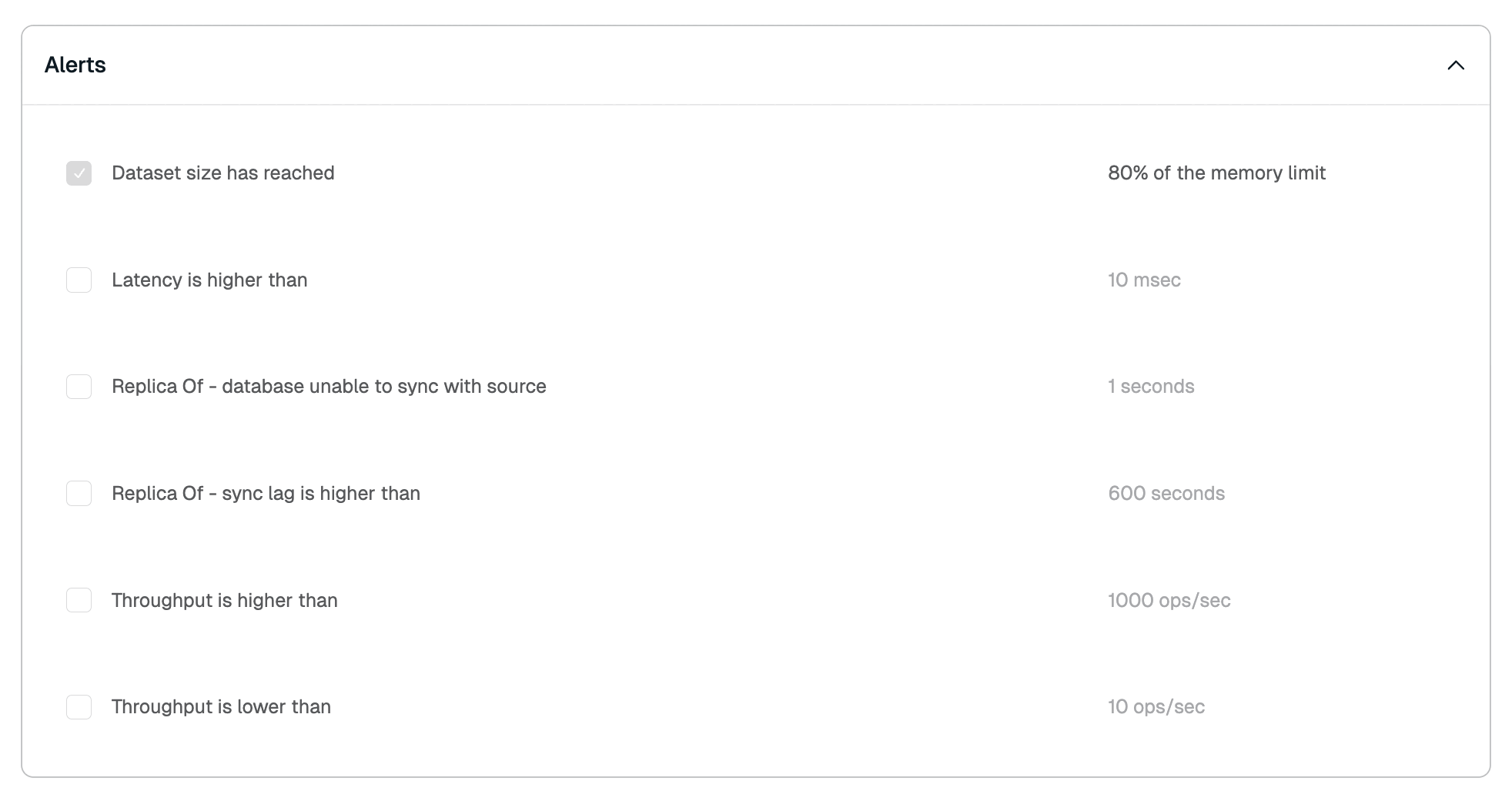Click the Dataset size has reached label
The image size is (1512, 798).
[222, 173]
